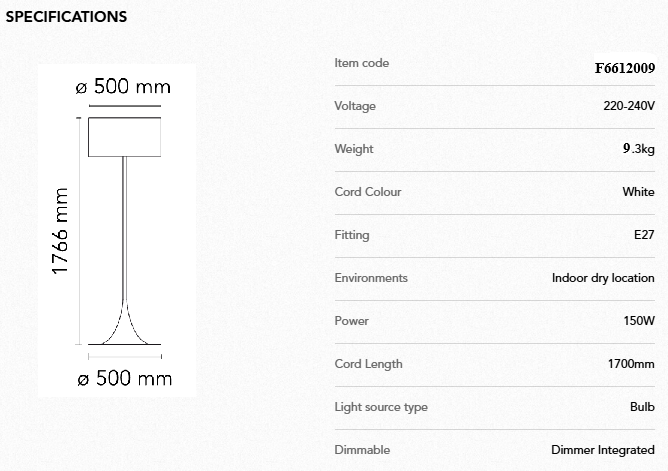Click the top ø 500 mm shade dimension
668x471 pixels.
(124, 87)
